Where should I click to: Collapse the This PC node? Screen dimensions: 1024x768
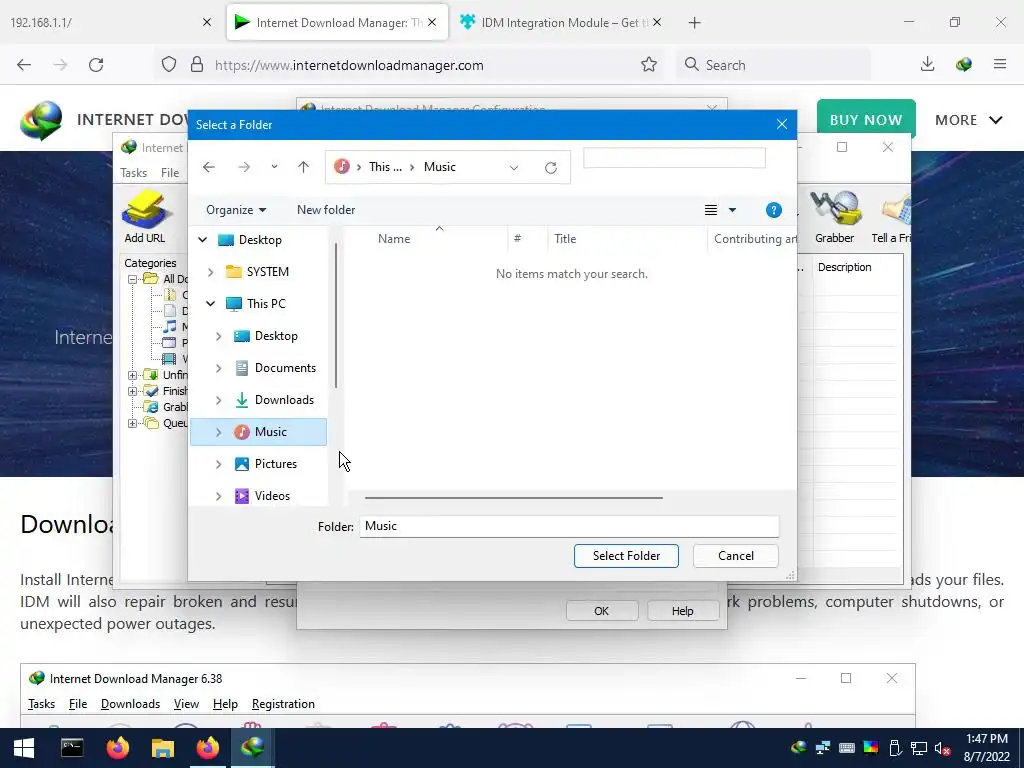210,304
